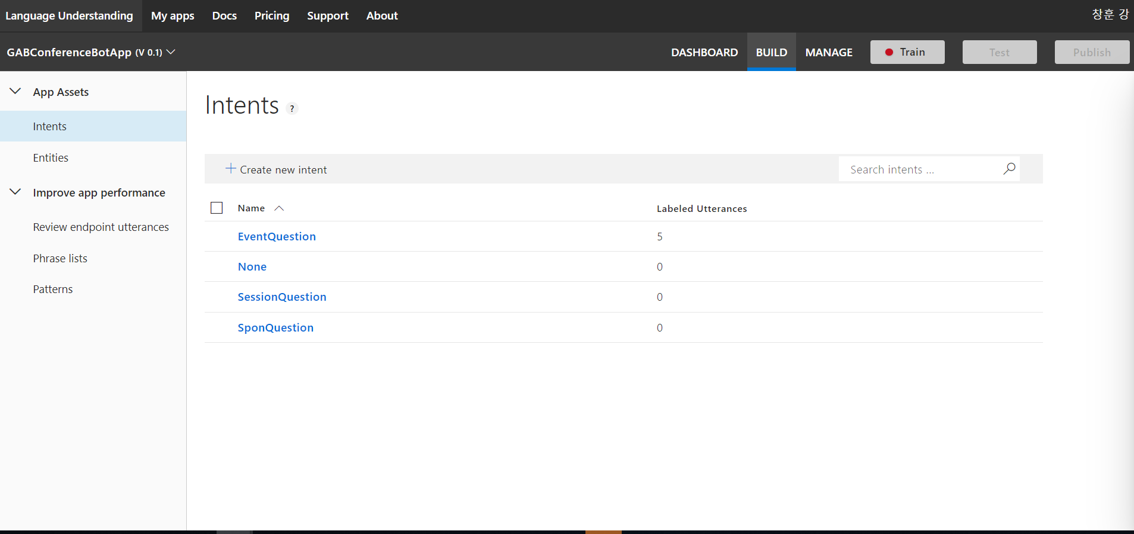Switch to the DASHBOARD tab

704,52
